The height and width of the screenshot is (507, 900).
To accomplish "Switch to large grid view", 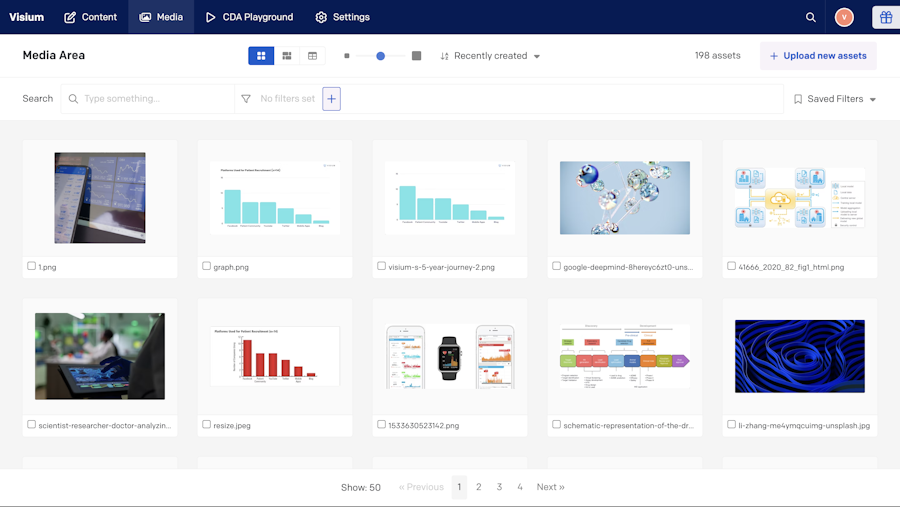I will click(261, 56).
